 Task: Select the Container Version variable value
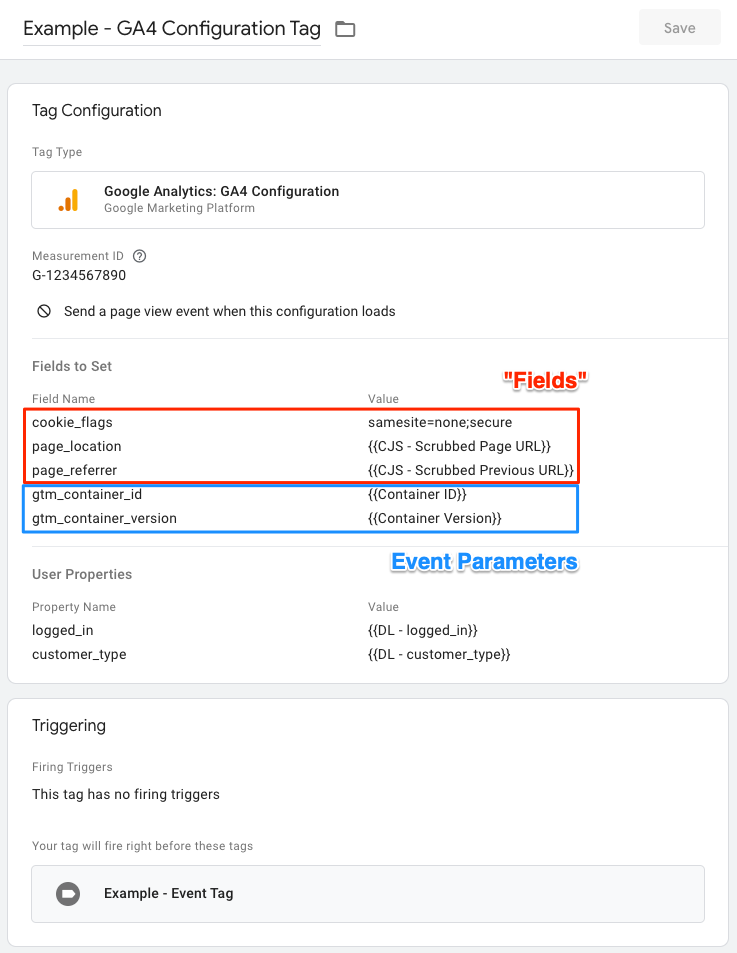(435, 518)
